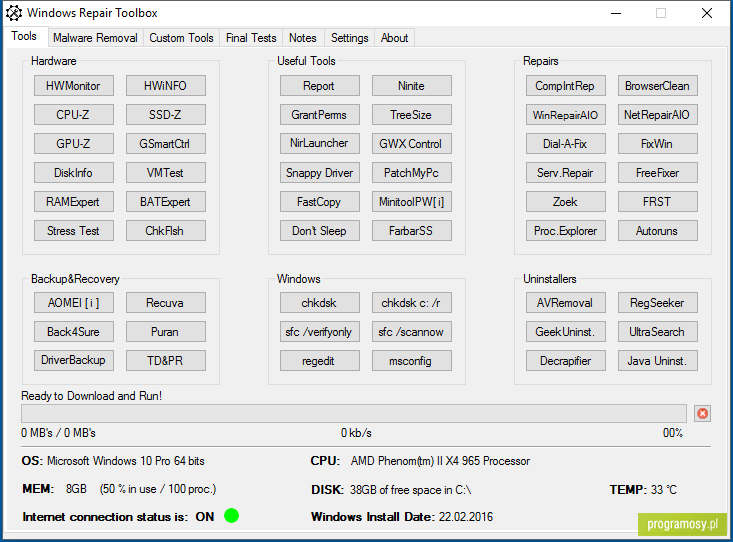Run BrowserClean
Viewport: 733px width, 542px height.
pos(658,86)
